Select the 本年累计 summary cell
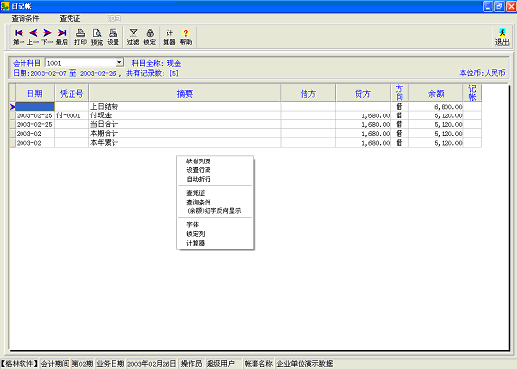This screenshot has height=369, width=517. (185, 143)
